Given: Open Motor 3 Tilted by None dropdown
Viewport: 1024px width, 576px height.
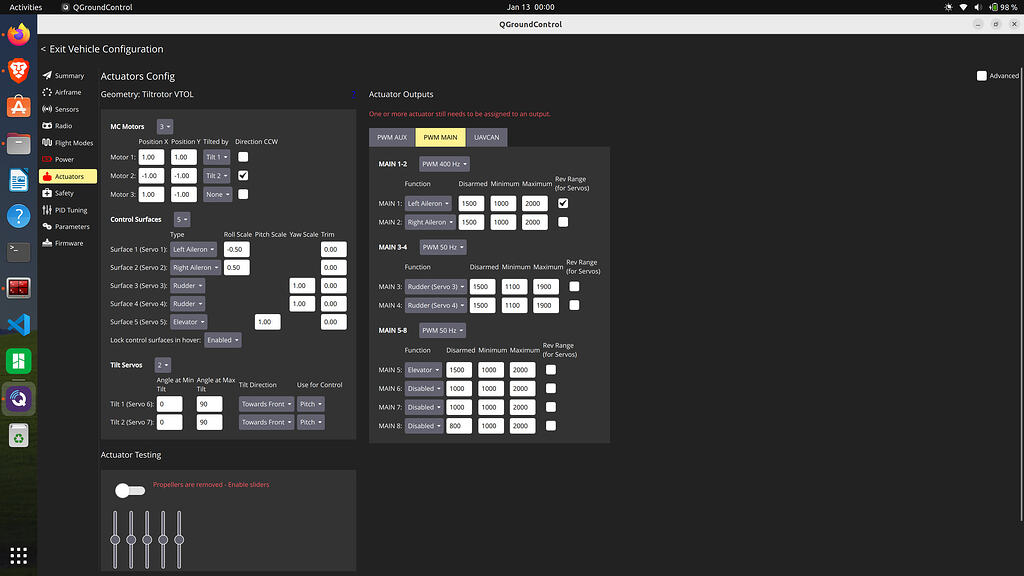Looking at the screenshot, I should click(217, 195).
